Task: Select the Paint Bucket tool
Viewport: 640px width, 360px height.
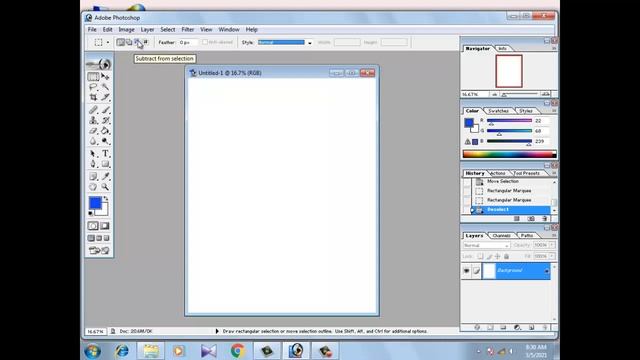Action: pyautogui.click(x=105, y=131)
